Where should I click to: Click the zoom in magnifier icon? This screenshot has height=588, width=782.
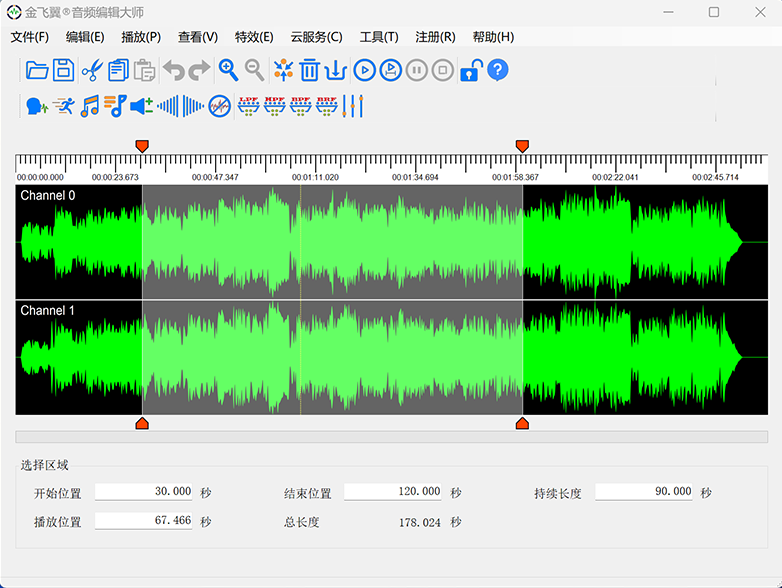point(229,70)
